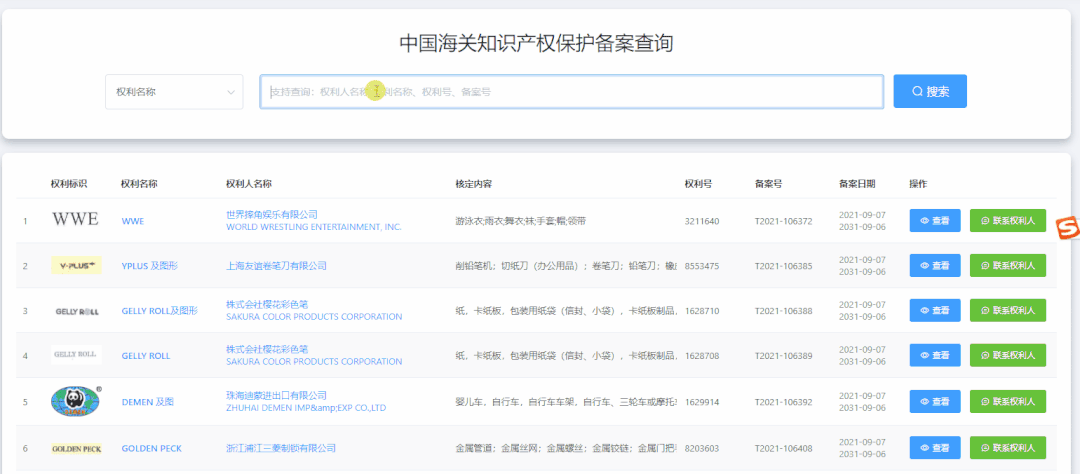The width and height of the screenshot is (1080, 474).
Task: Click the blue 搜索 search button
Action: point(930,92)
